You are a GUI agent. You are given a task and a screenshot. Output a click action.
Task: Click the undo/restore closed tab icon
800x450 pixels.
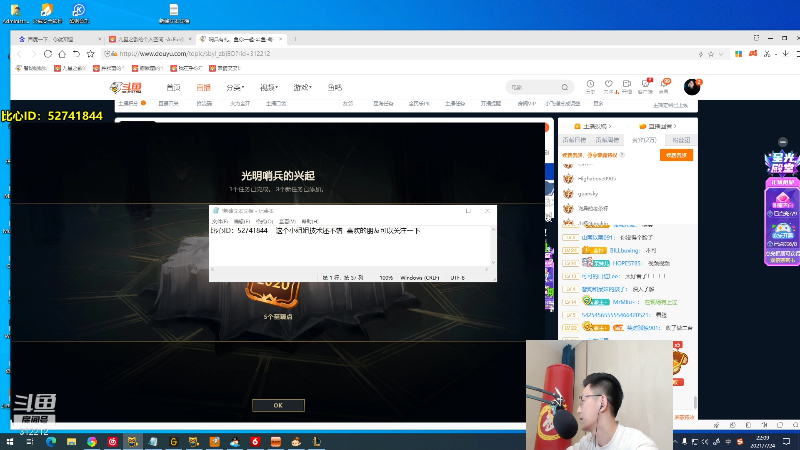76,54
